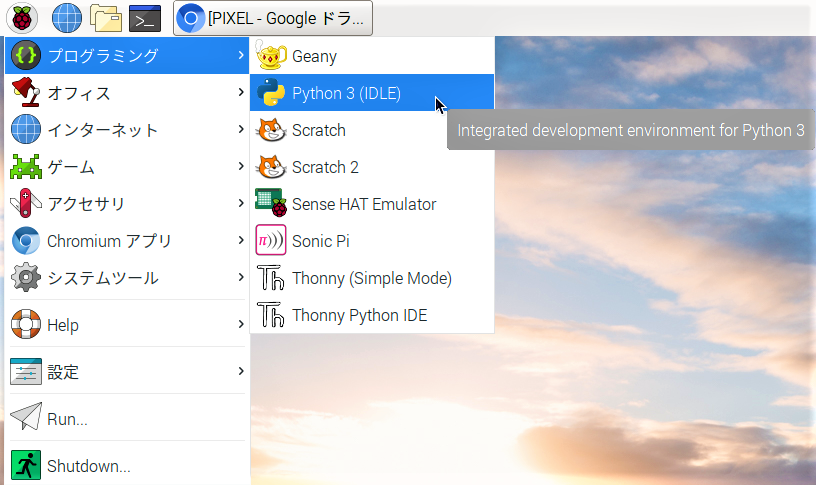Expand the オフィス submenu arrow
816x485 pixels.
coord(240,92)
